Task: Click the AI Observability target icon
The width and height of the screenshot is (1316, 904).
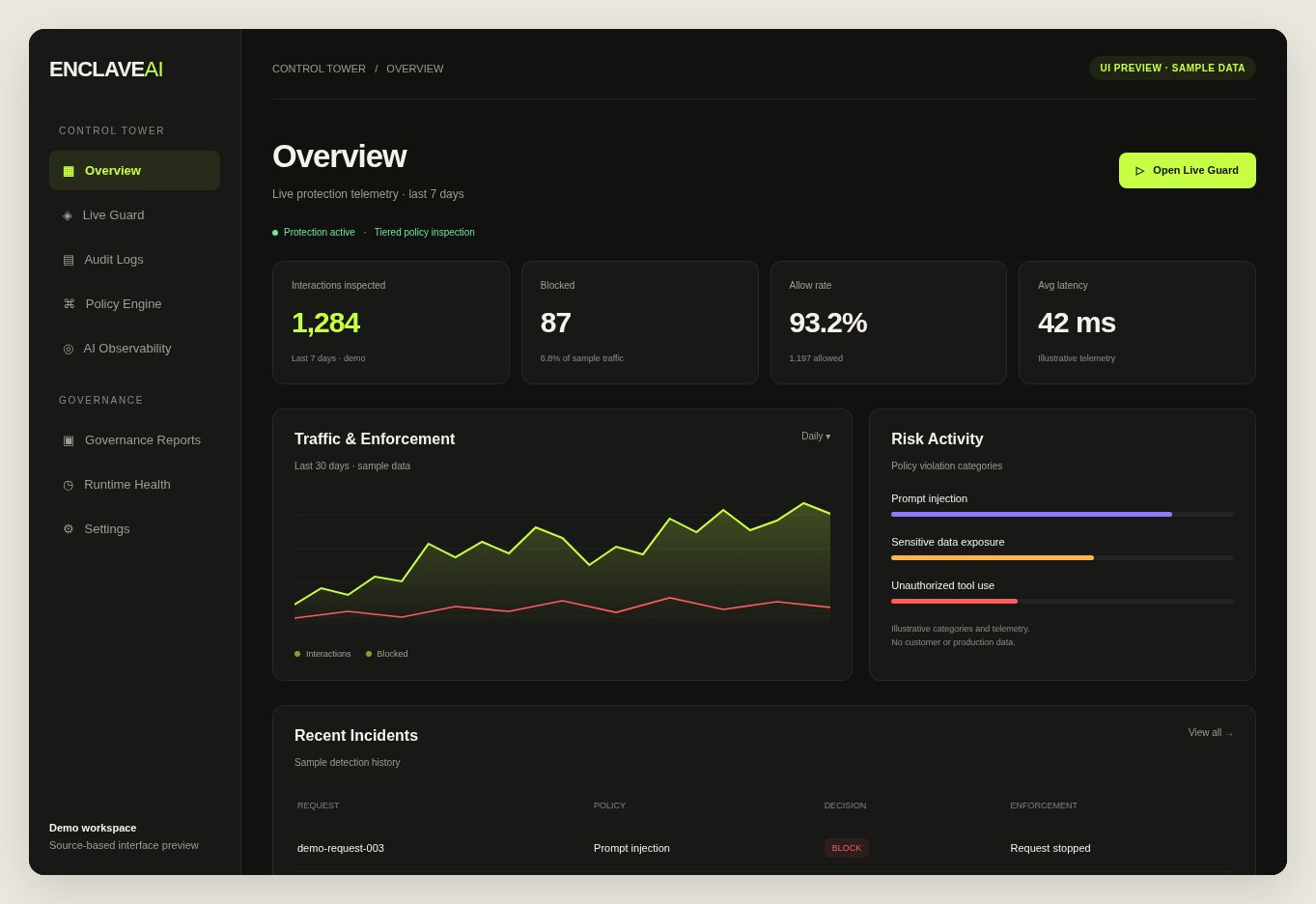Action: (x=68, y=349)
